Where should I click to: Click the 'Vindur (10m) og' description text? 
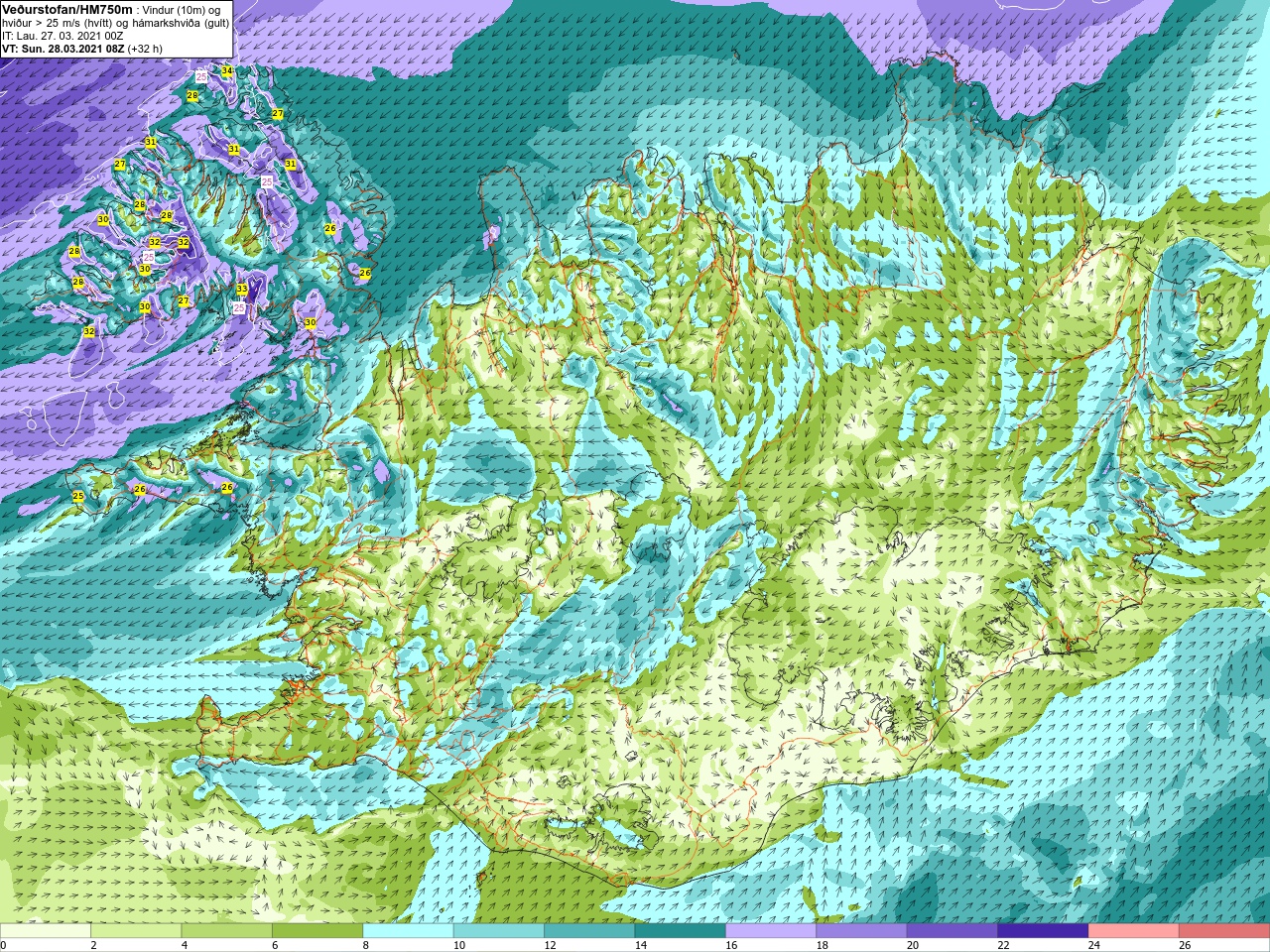coord(183,10)
